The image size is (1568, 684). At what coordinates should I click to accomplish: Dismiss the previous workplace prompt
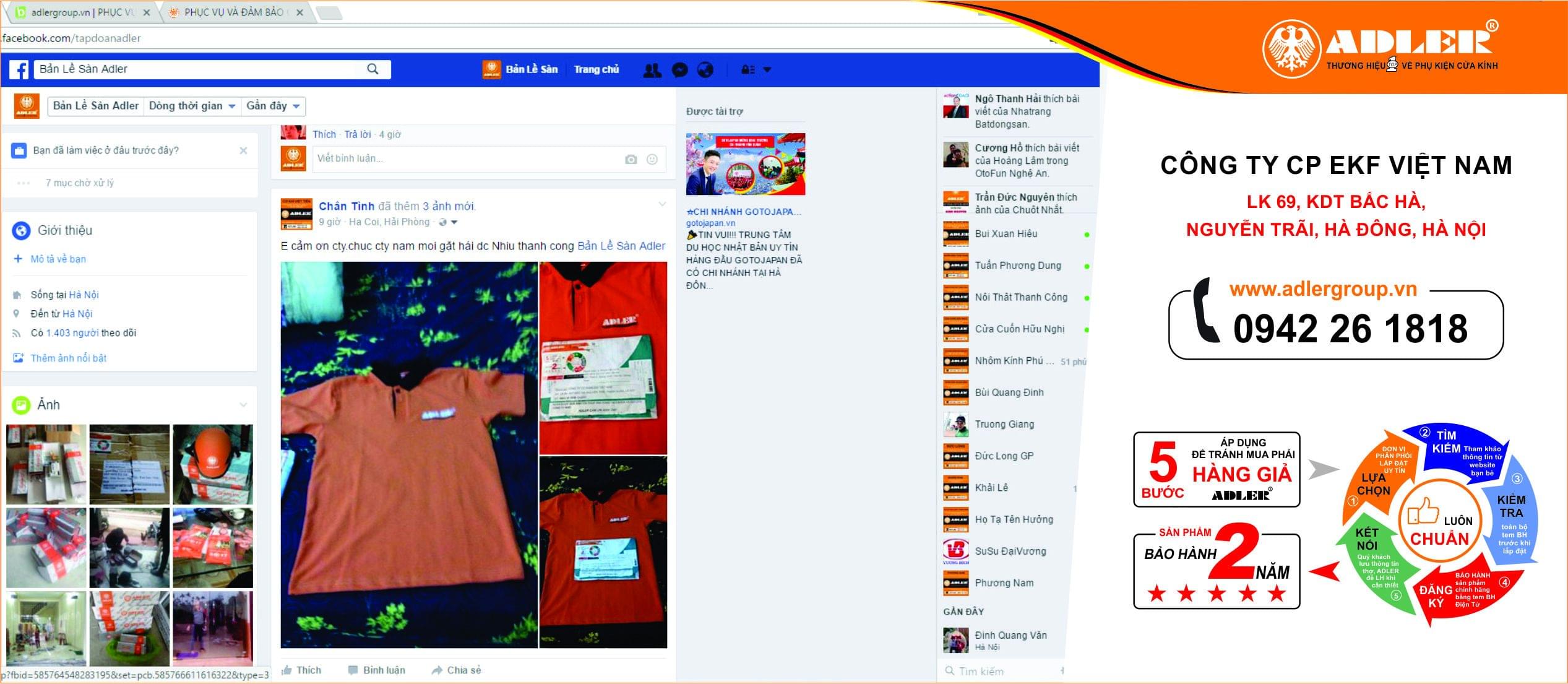(243, 150)
